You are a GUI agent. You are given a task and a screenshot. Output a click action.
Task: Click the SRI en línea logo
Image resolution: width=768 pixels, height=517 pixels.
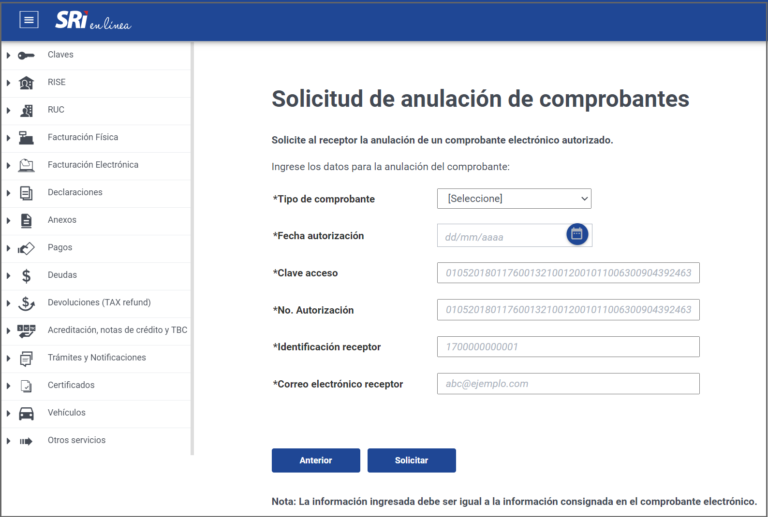[x=93, y=21]
